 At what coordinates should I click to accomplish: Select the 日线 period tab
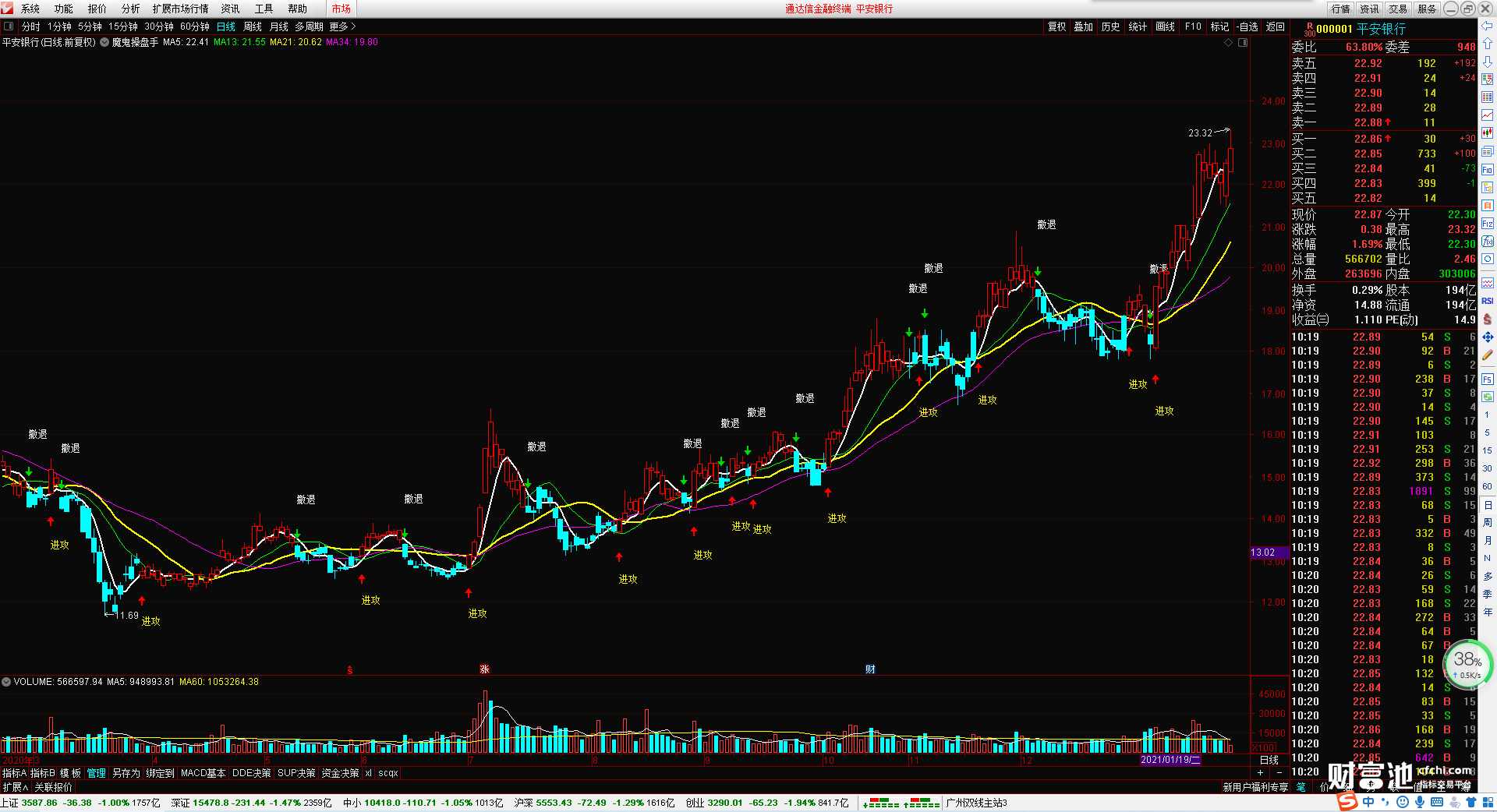(x=226, y=26)
